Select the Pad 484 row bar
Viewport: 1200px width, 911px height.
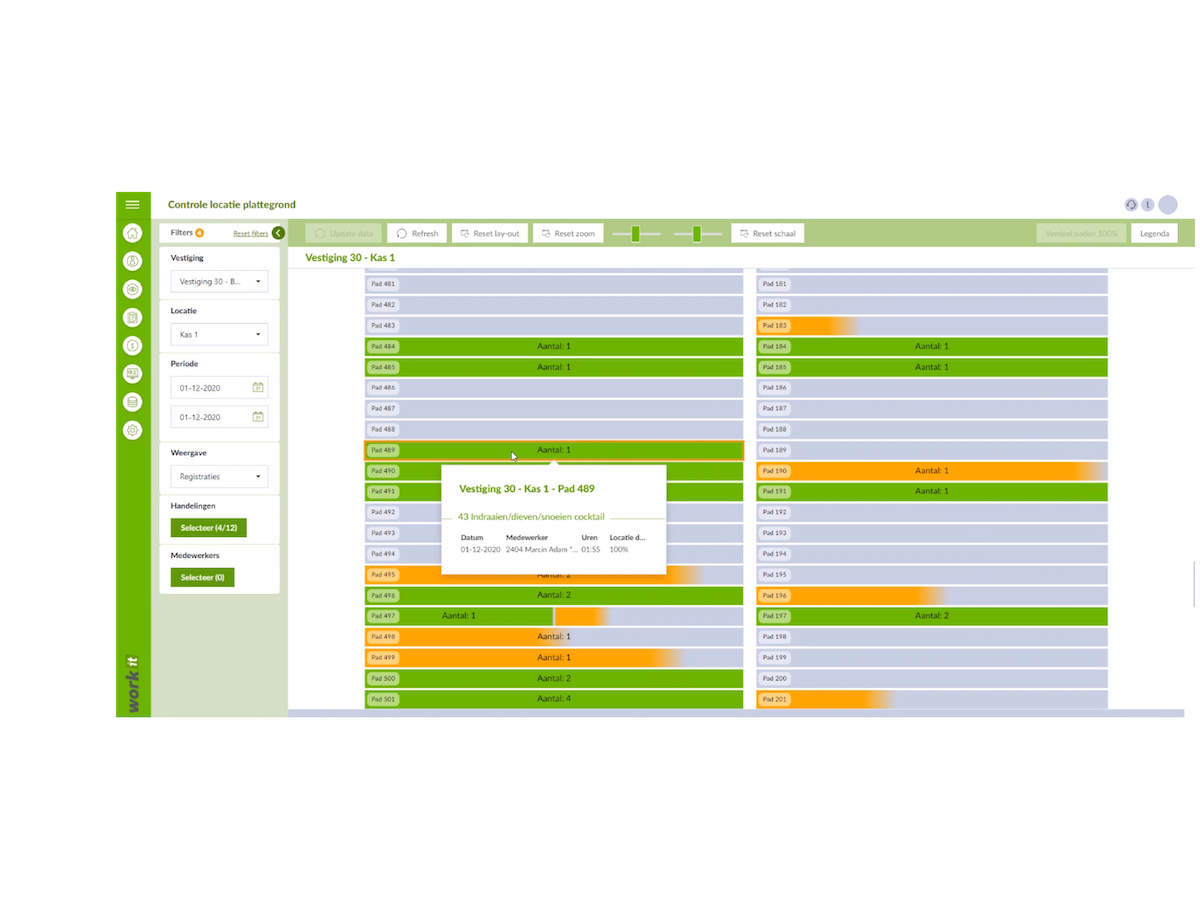click(553, 346)
